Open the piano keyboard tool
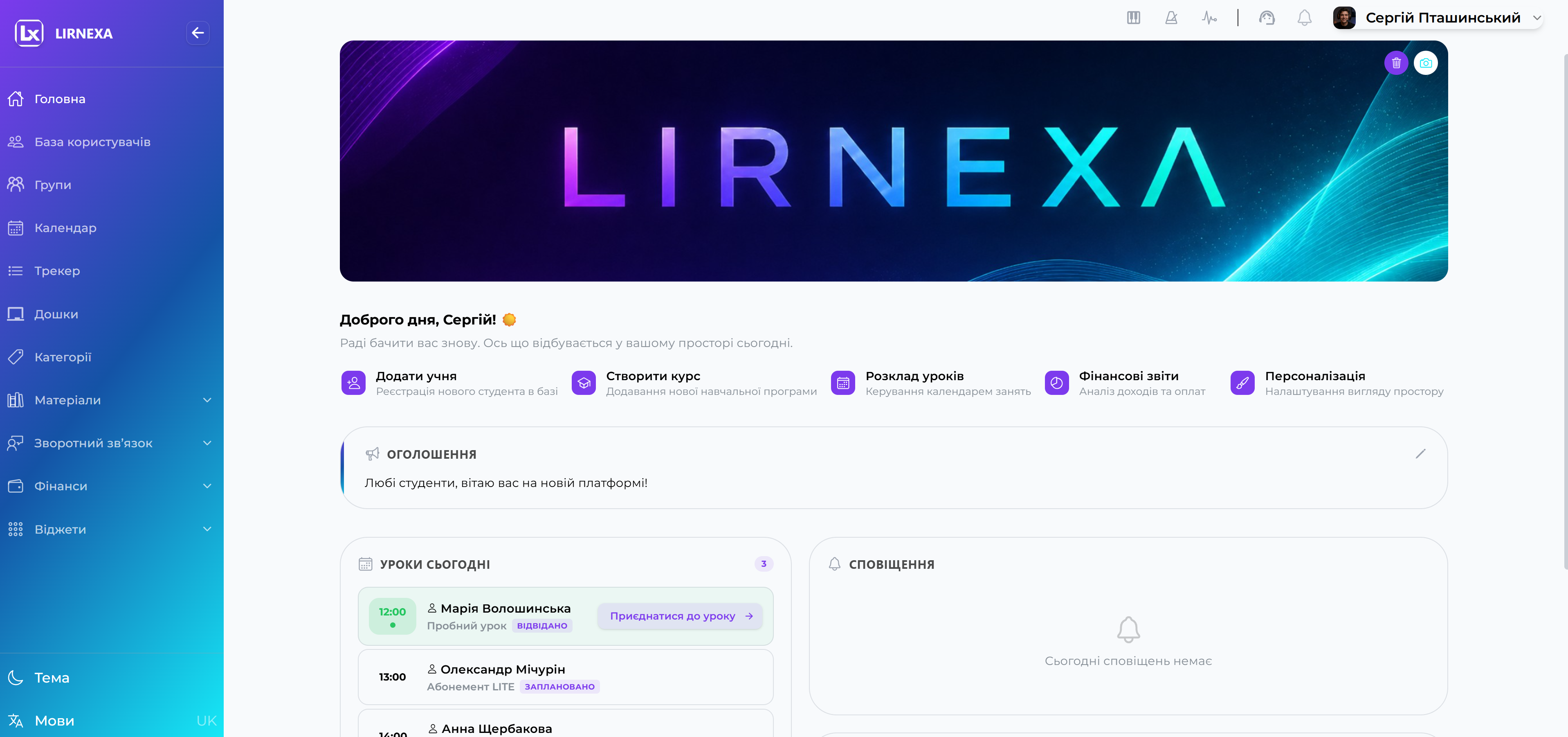This screenshot has height=737, width=1568. 1133,18
